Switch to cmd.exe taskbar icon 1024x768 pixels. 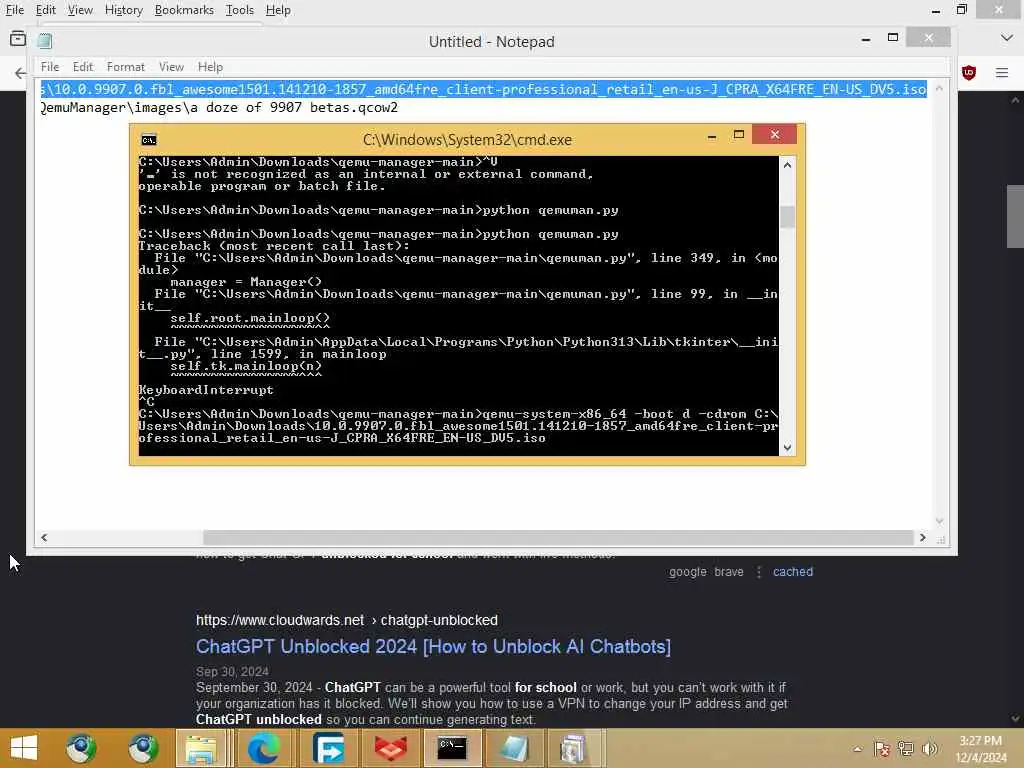point(452,748)
